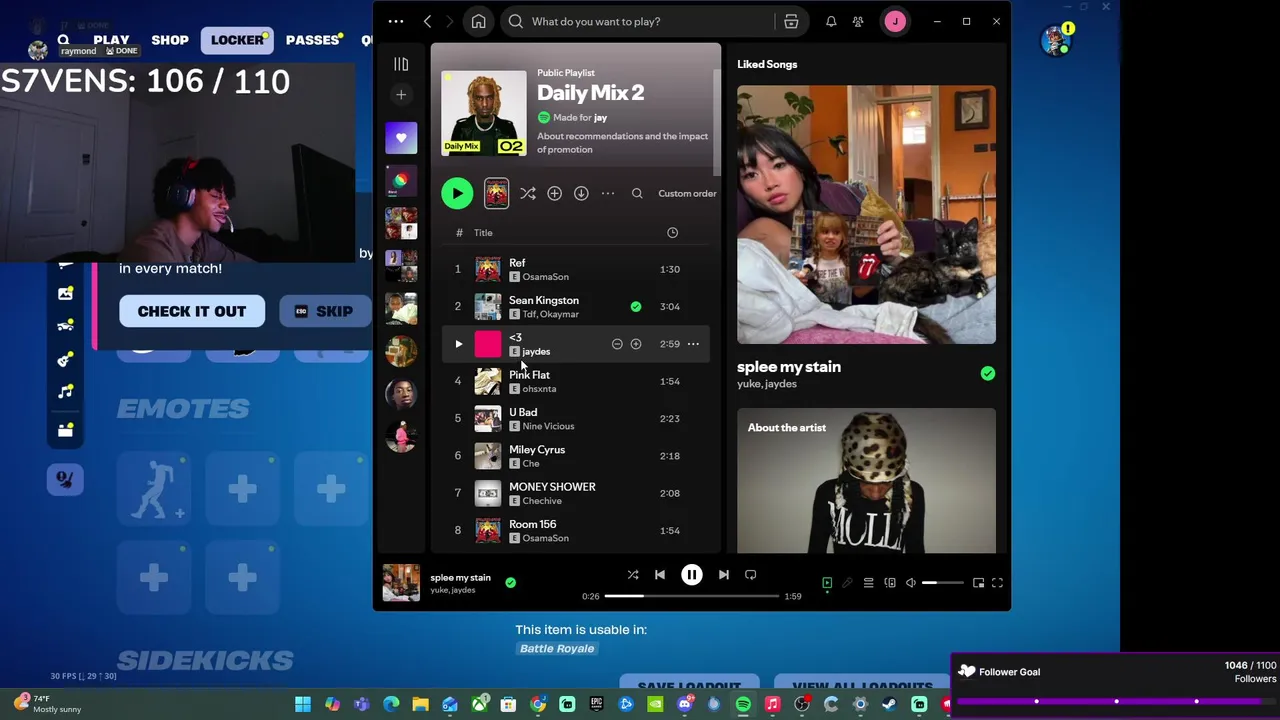
Task: Adjust the Spotify volume slider
Action: click(x=943, y=583)
